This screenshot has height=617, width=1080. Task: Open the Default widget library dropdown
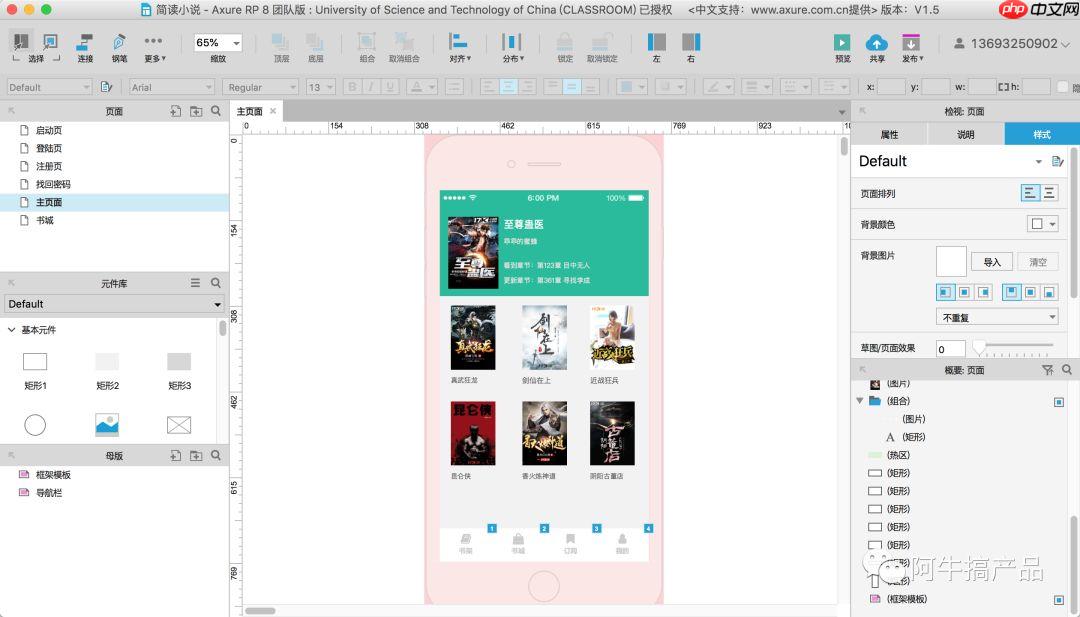[114, 304]
